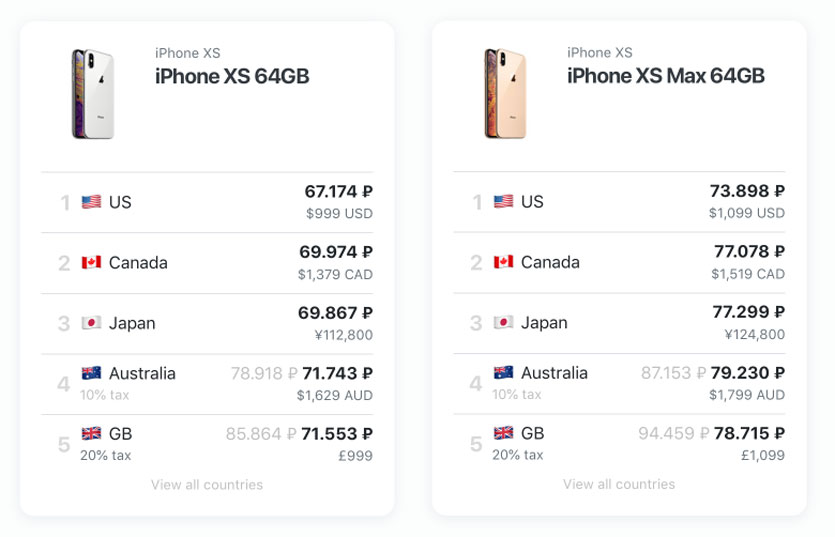Open the iPhone XS 64GB title
This screenshot has height=537, width=835.
tap(232, 76)
